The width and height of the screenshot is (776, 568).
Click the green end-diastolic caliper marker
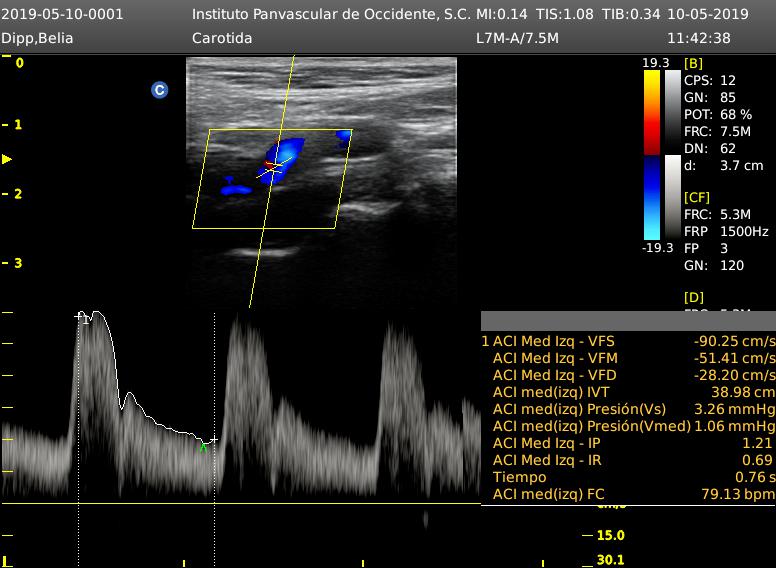[204, 448]
